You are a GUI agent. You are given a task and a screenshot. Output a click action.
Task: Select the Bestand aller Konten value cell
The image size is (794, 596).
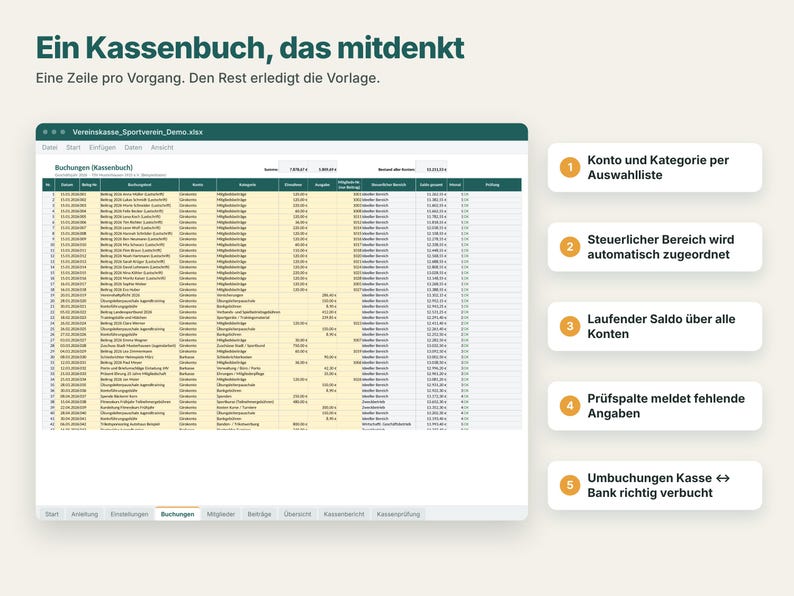pos(431,169)
